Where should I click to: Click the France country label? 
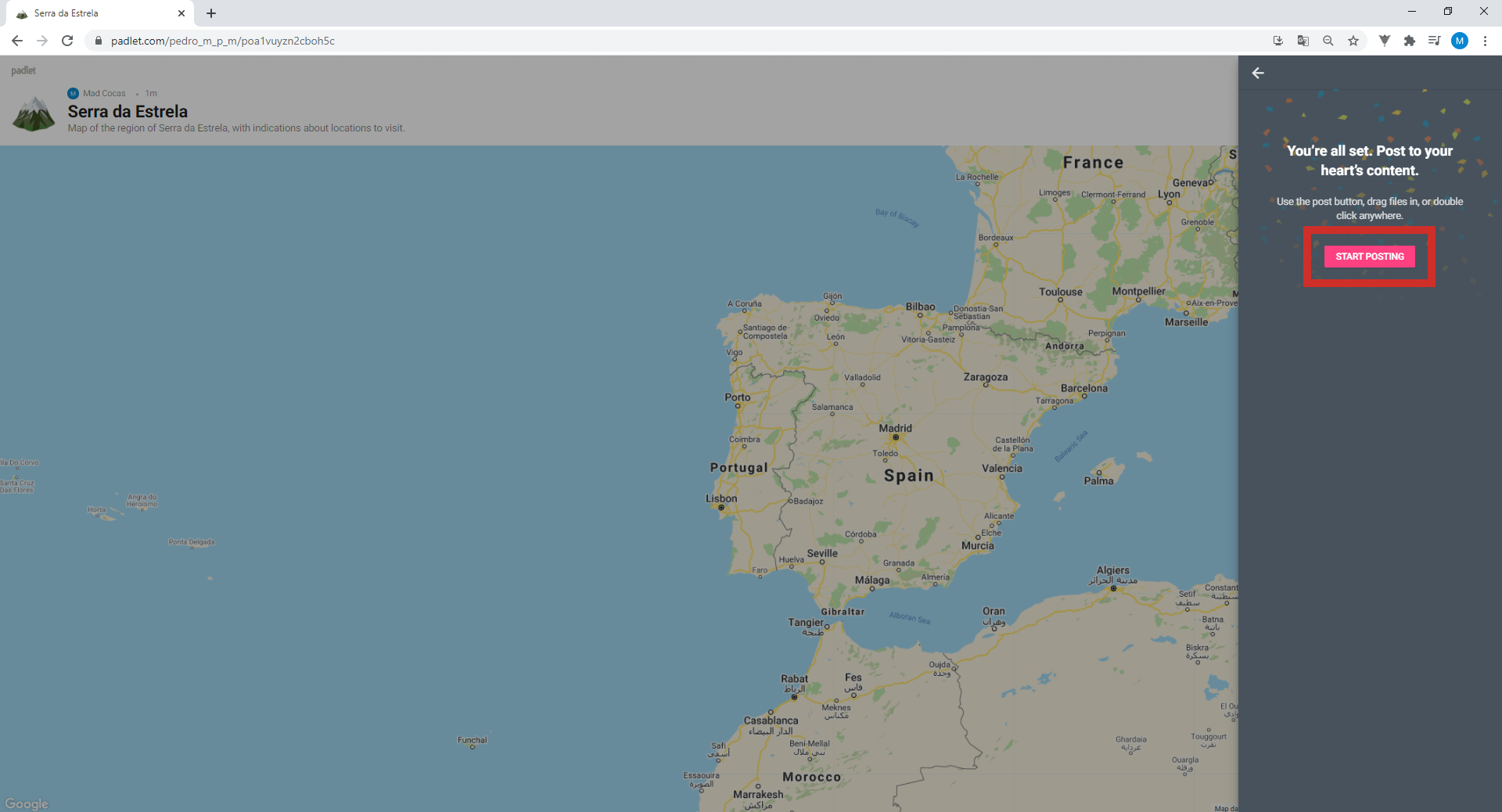pyautogui.click(x=1093, y=163)
